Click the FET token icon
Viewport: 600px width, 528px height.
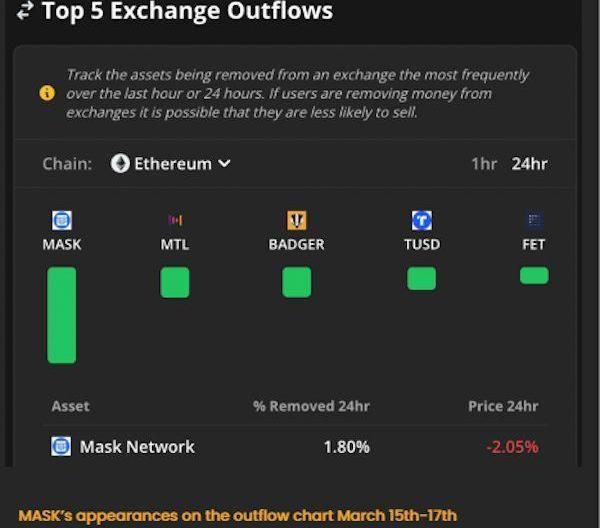(534, 220)
